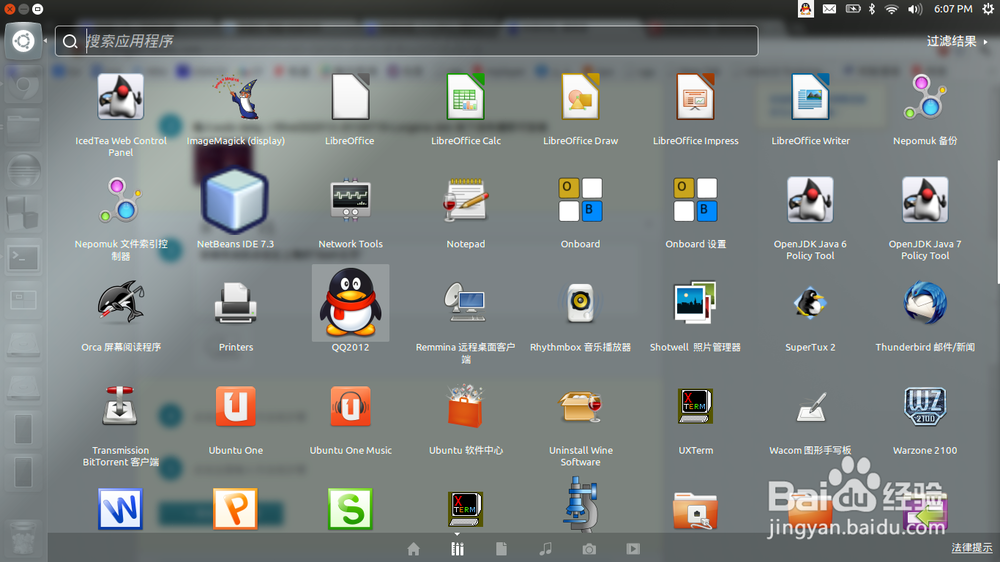Open Wacom 图形手写板 settings

(810, 407)
